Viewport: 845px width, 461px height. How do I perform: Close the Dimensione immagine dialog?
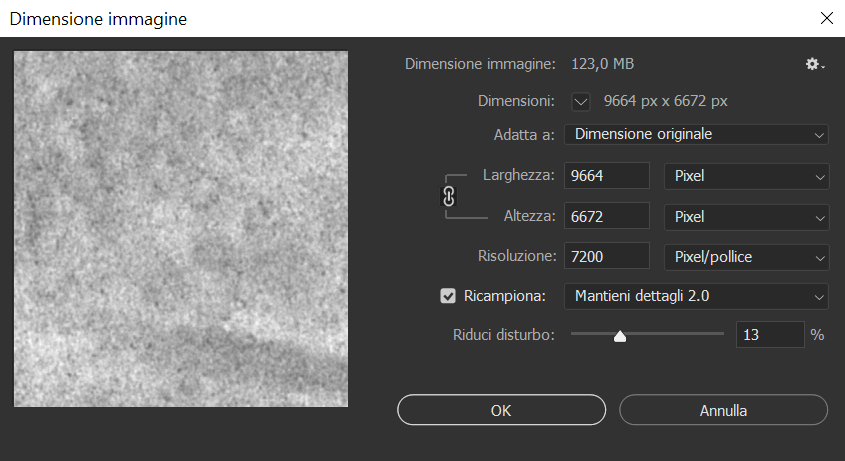pyautogui.click(x=826, y=18)
